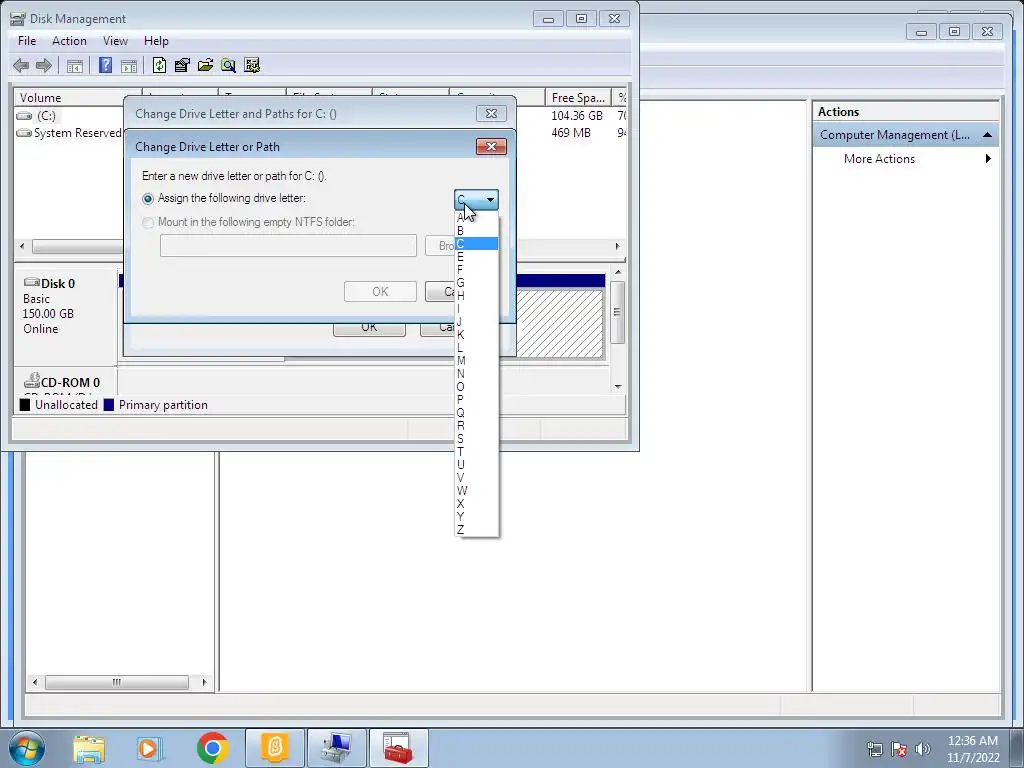This screenshot has height=768, width=1024.
Task: Open the Action Center flag tray icon
Action: click(899, 749)
